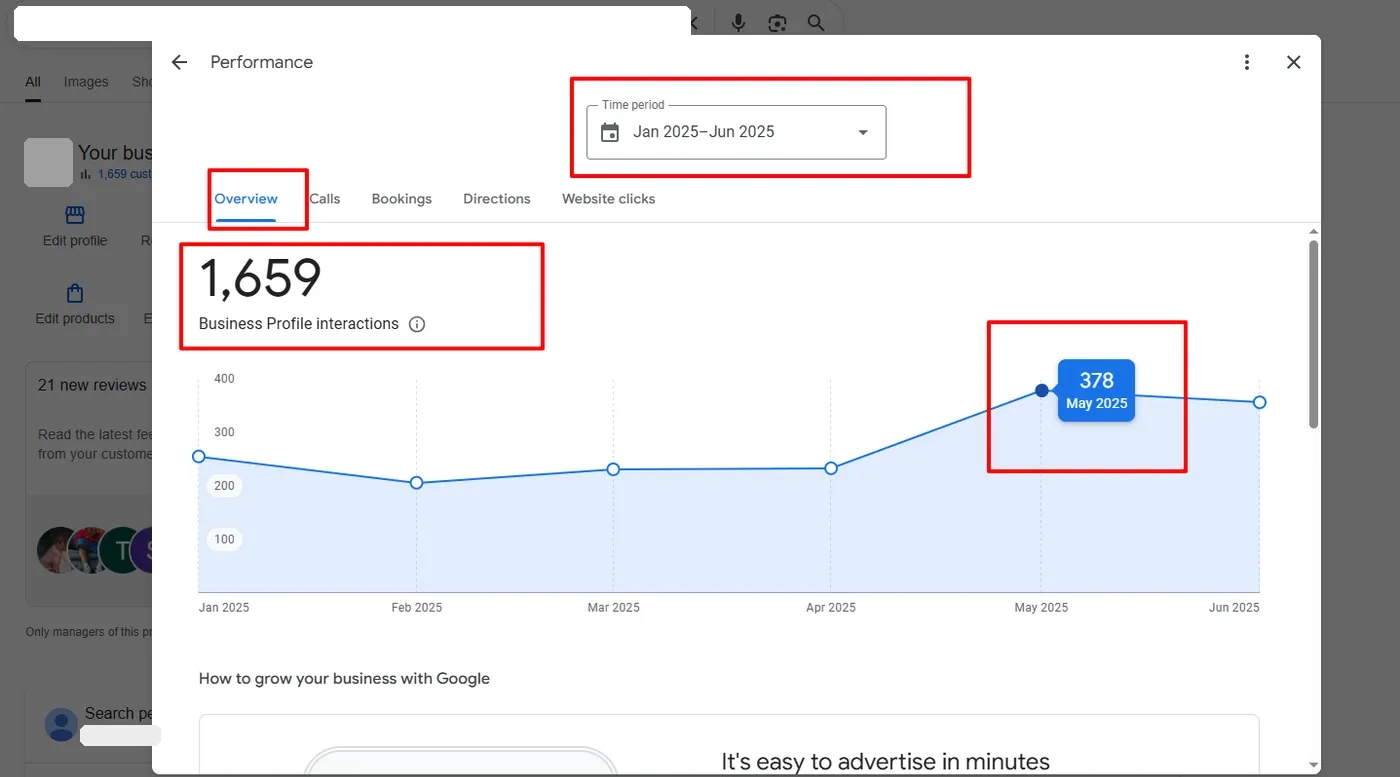
Task: Click "How to grow your business with Google" heading
Action: pos(344,678)
